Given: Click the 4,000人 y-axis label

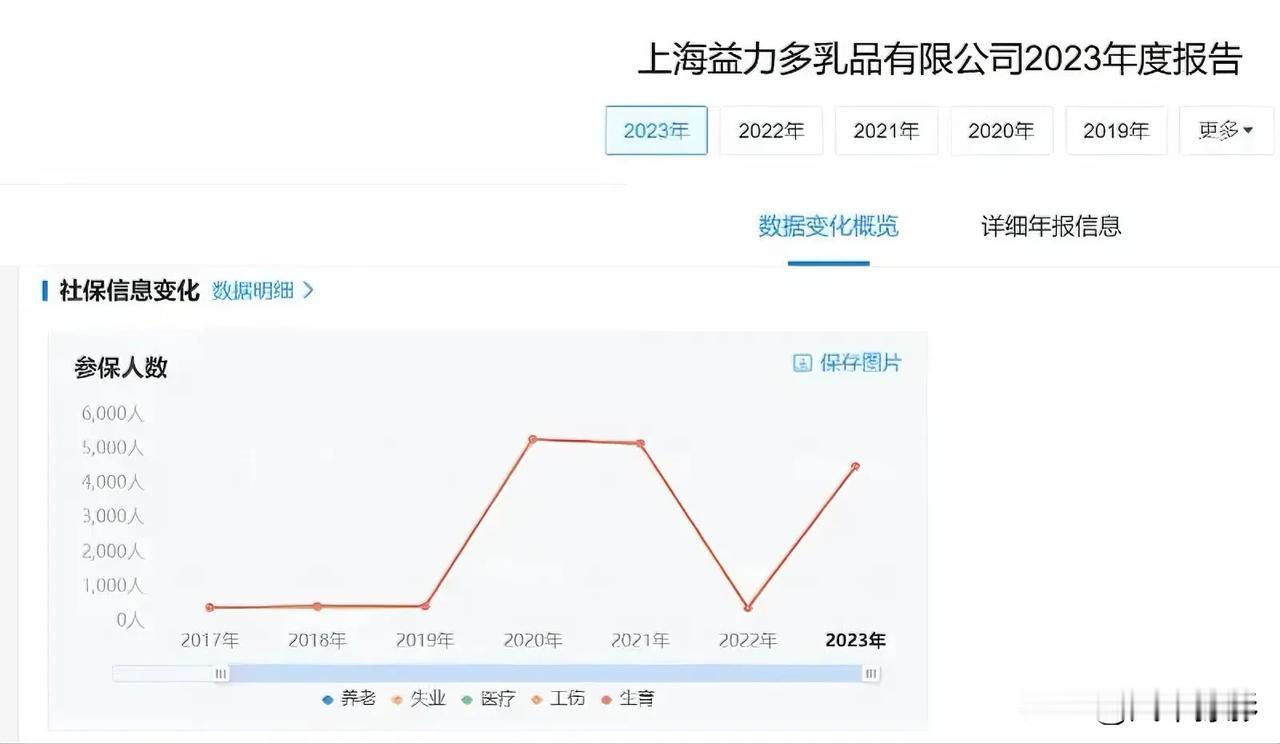Looking at the screenshot, I should tap(113, 482).
